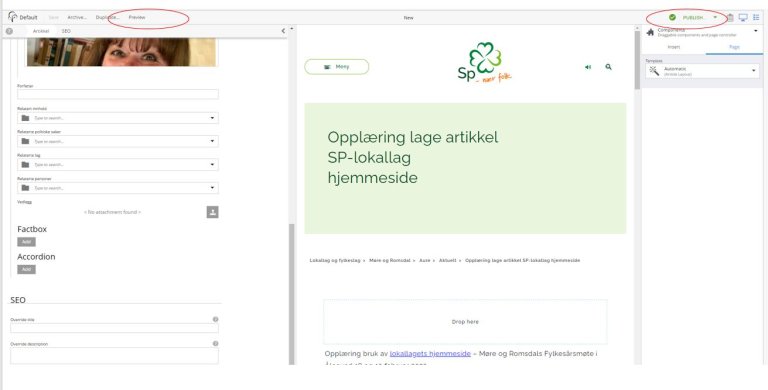
Task: Click folder icon in Relaterte personer field
Action: (x=25, y=188)
